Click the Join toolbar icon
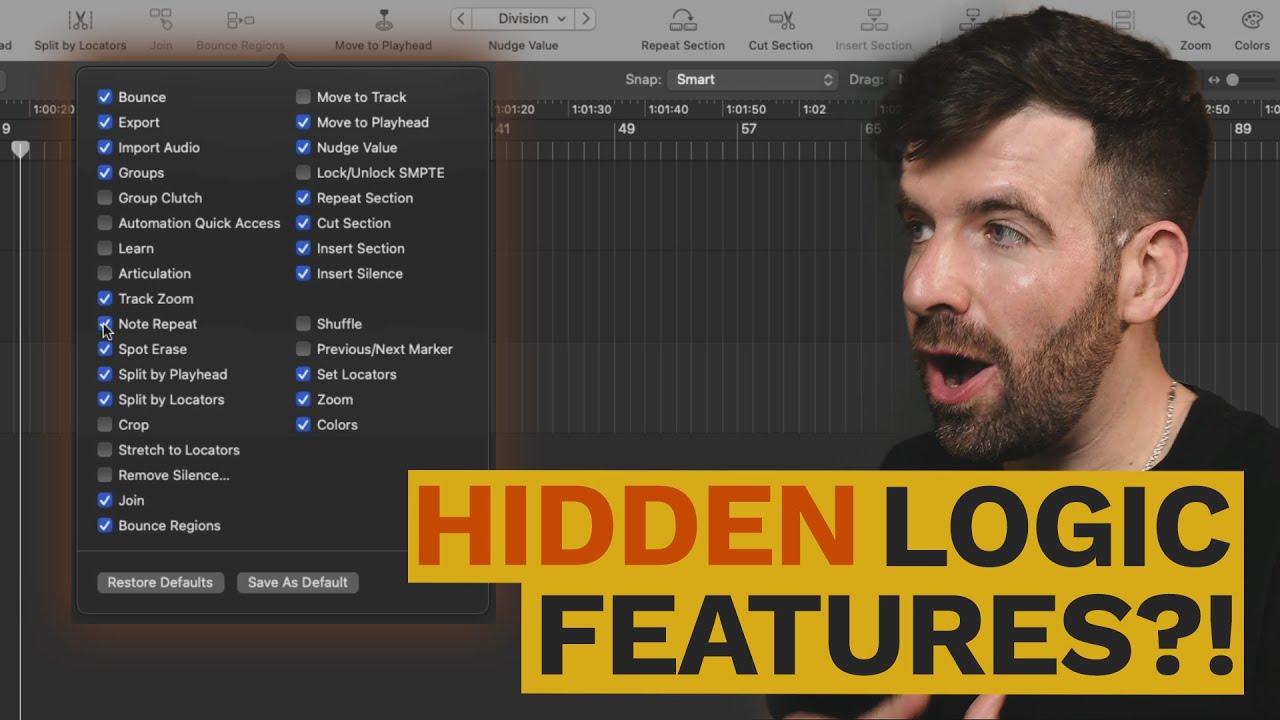The image size is (1280, 720). (161, 20)
